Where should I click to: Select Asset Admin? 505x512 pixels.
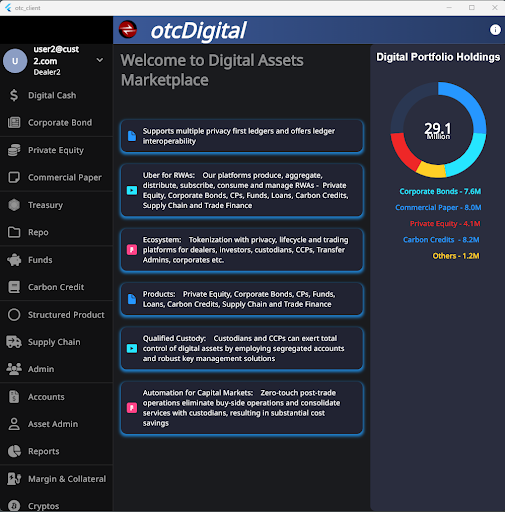pos(56,424)
